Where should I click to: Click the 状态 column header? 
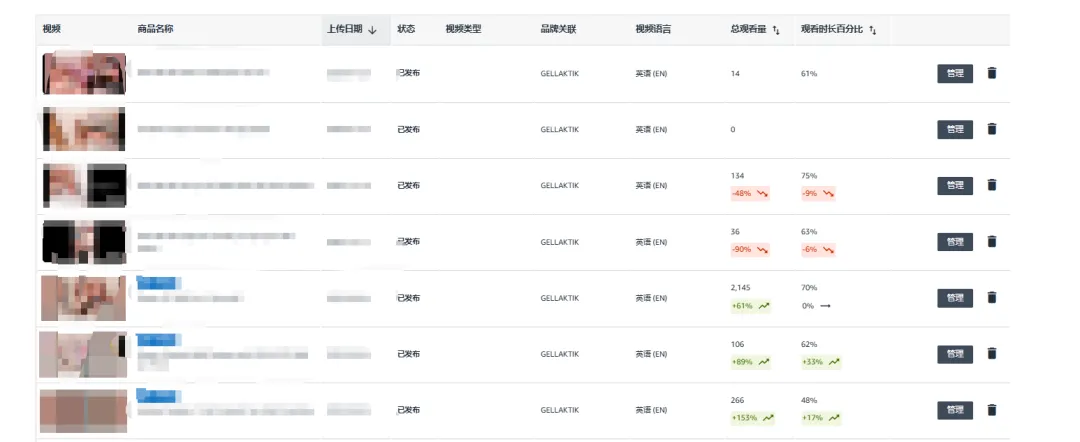point(406,29)
